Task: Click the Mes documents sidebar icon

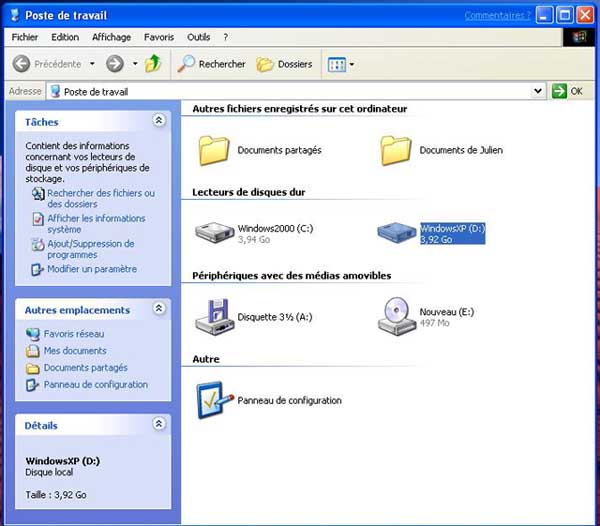Action: pos(33,351)
